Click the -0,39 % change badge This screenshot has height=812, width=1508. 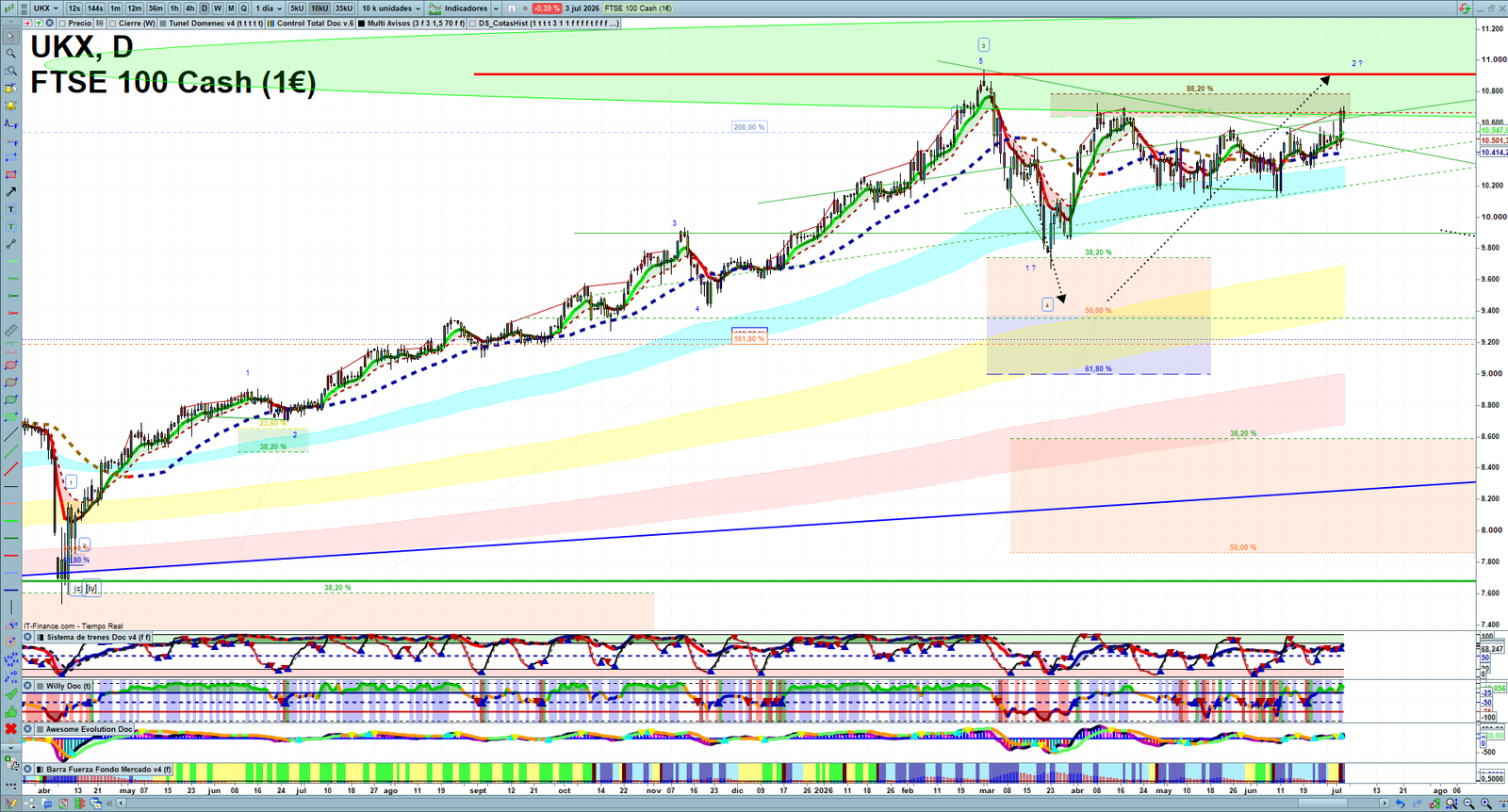click(x=547, y=8)
